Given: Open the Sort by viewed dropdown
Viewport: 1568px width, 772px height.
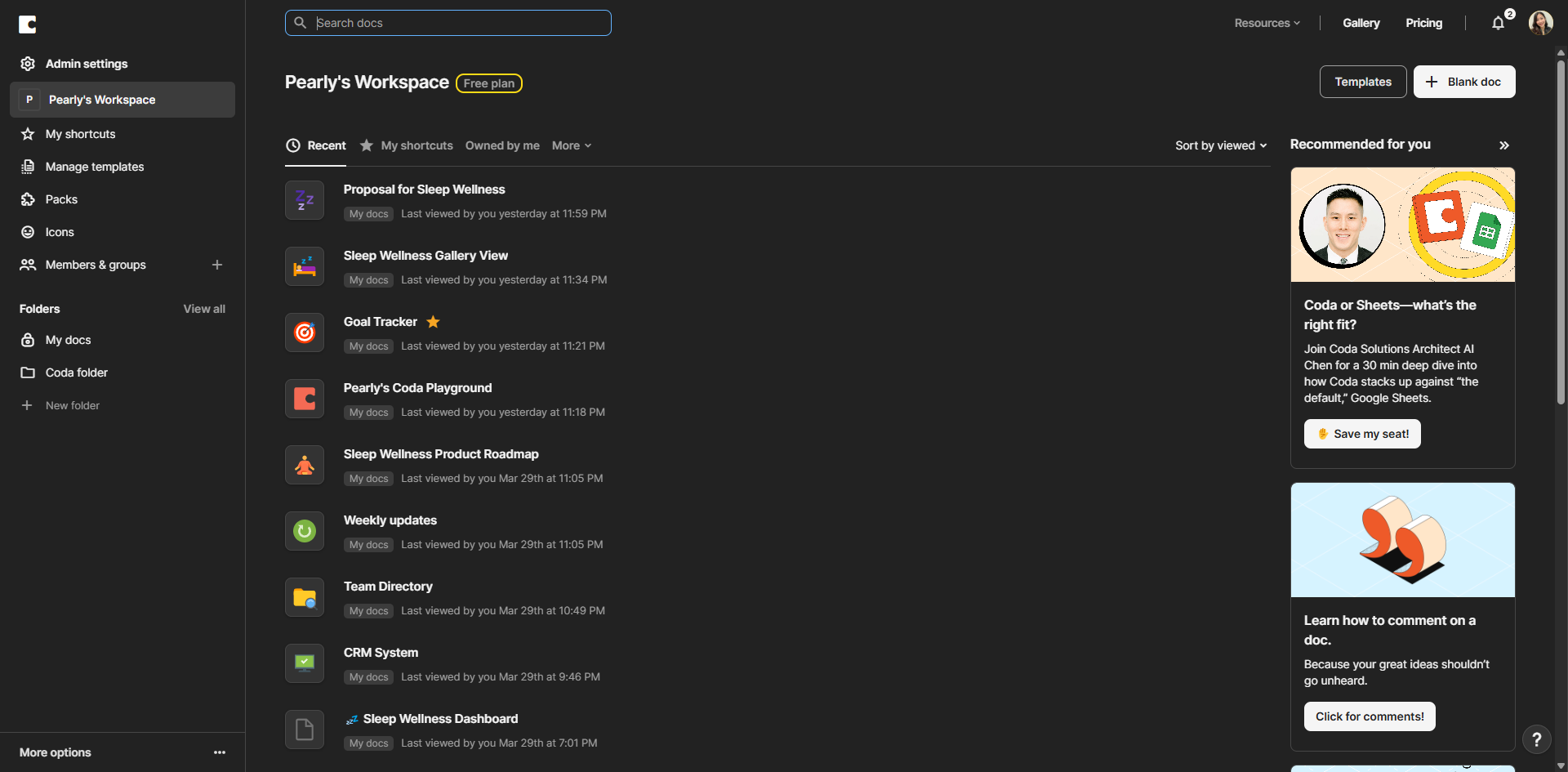Looking at the screenshot, I should (x=1221, y=145).
